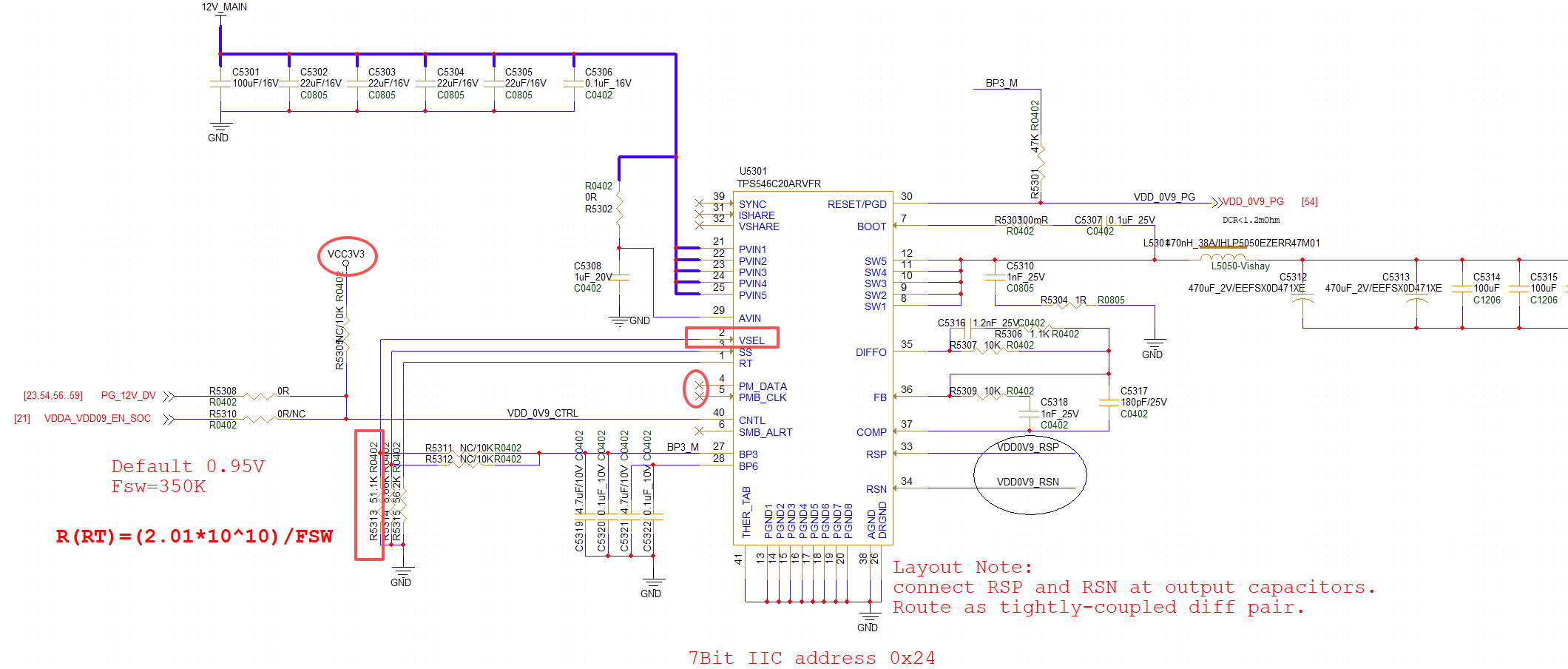Click the TPS546C20ARVFR part name text
This screenshot has width=1568, height=669.
(779, 184)
